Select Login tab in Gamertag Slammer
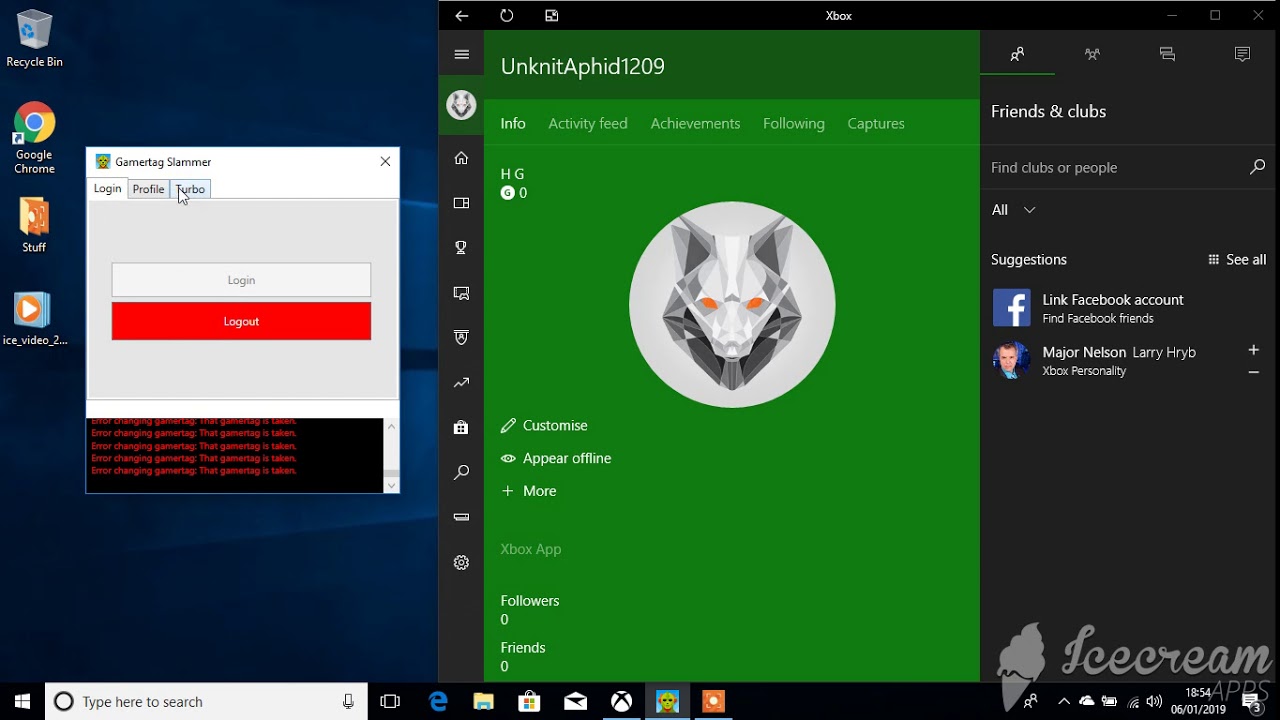 click(107, 189)
